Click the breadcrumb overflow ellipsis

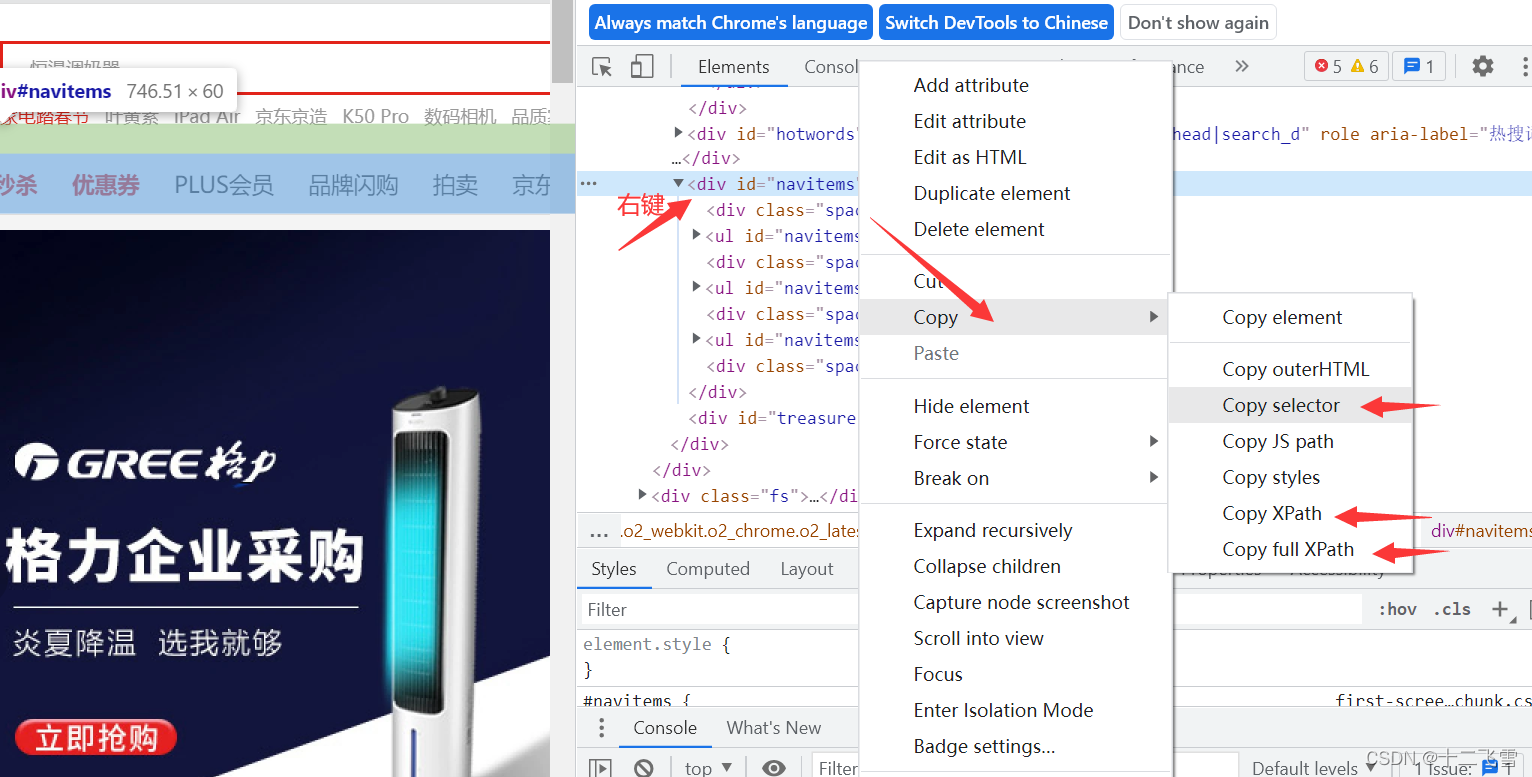599,531
